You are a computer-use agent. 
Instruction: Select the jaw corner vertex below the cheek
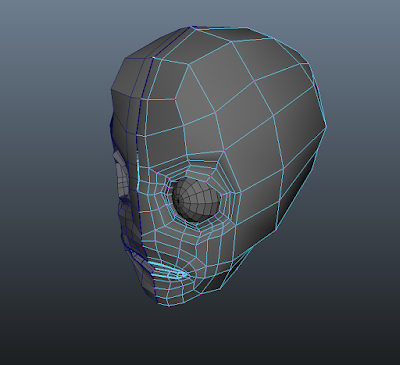click(277, 230)
